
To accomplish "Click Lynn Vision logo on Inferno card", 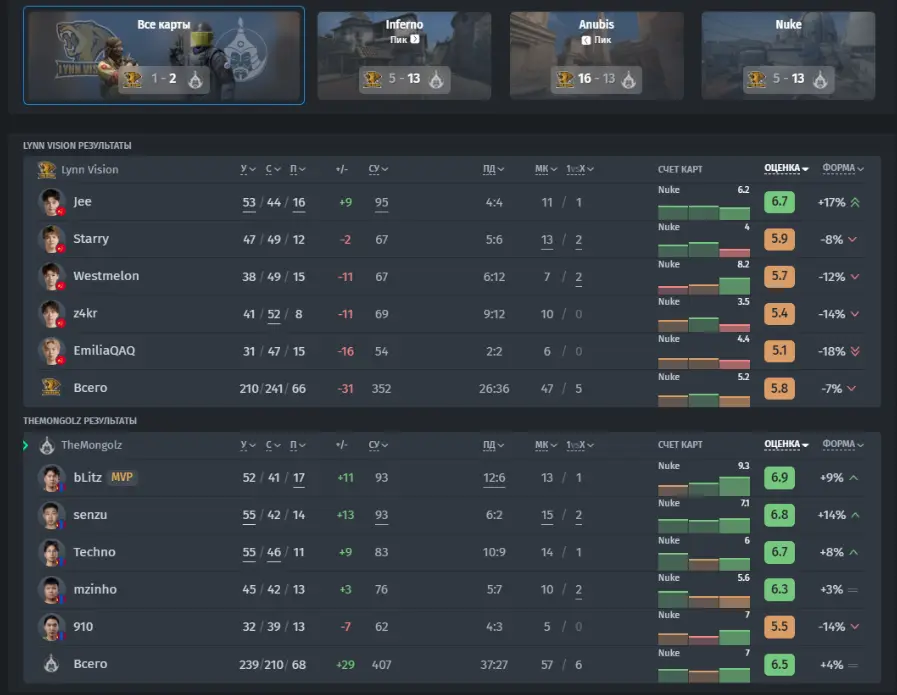I will 372,79.
